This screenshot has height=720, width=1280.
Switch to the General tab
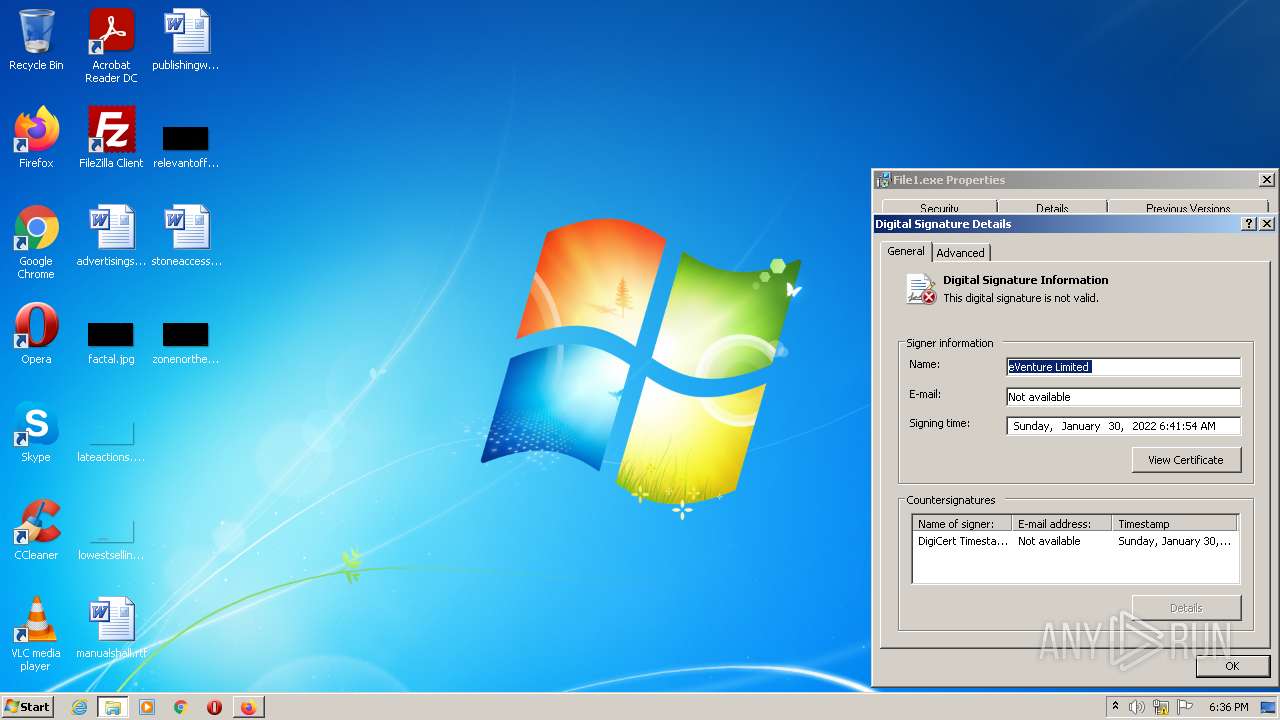tap(906, 252)
